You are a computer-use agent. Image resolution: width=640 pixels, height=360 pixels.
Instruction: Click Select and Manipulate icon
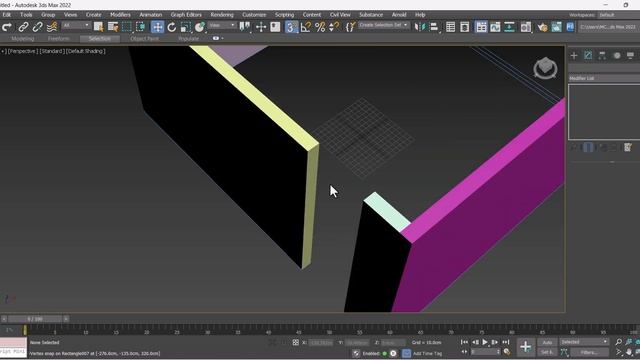tap(261, 27)
